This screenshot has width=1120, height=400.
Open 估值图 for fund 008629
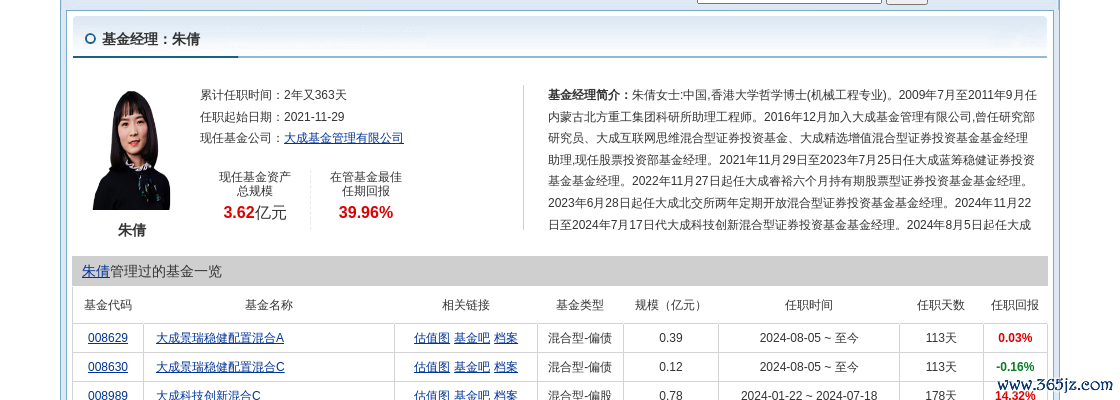(431, 338)
